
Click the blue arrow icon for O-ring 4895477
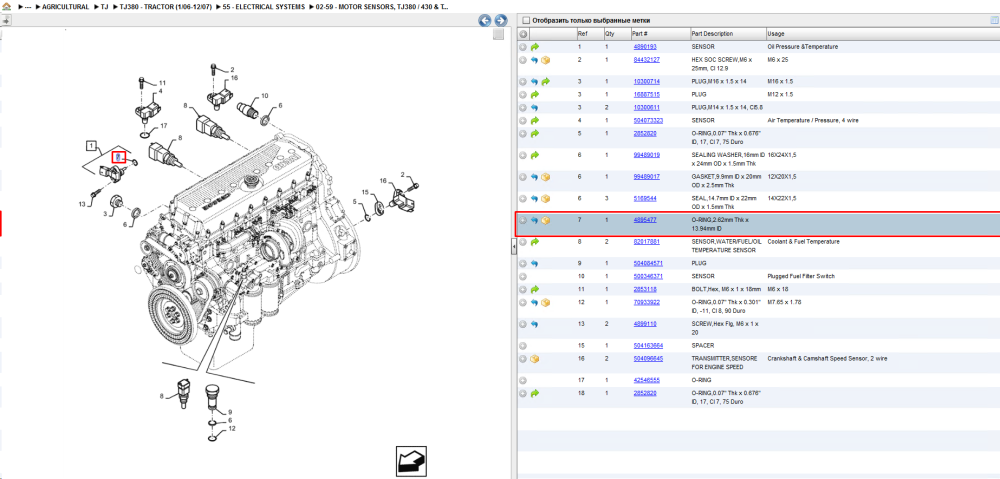point(534,220)
